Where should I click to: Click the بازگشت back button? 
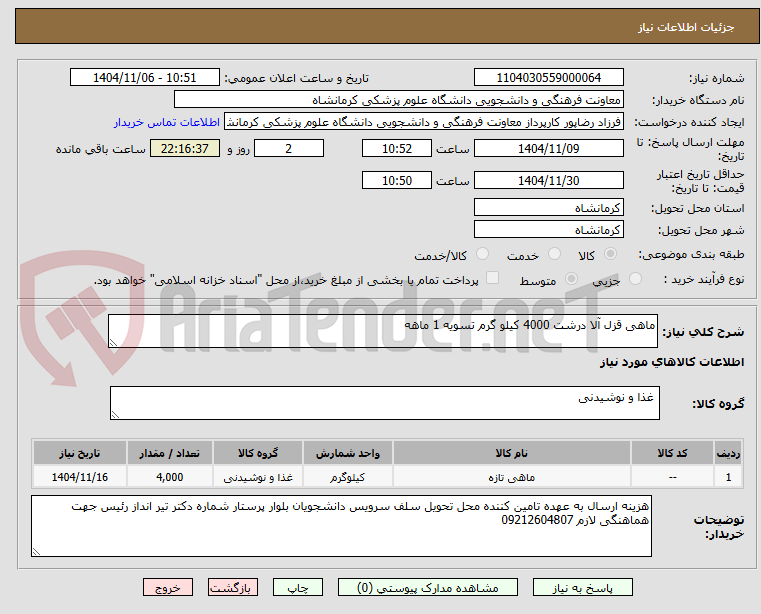coord(232,587)
